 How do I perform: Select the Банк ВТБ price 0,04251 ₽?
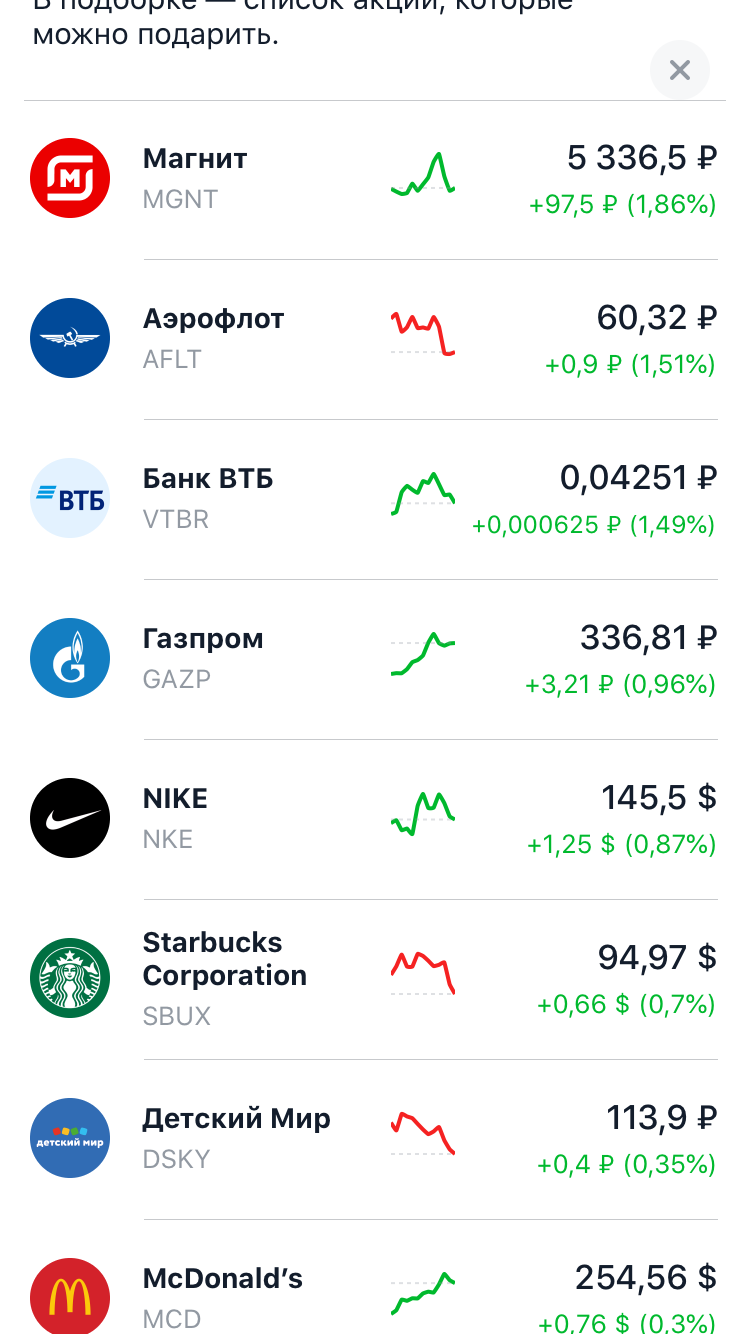click(x=638, y=479)
